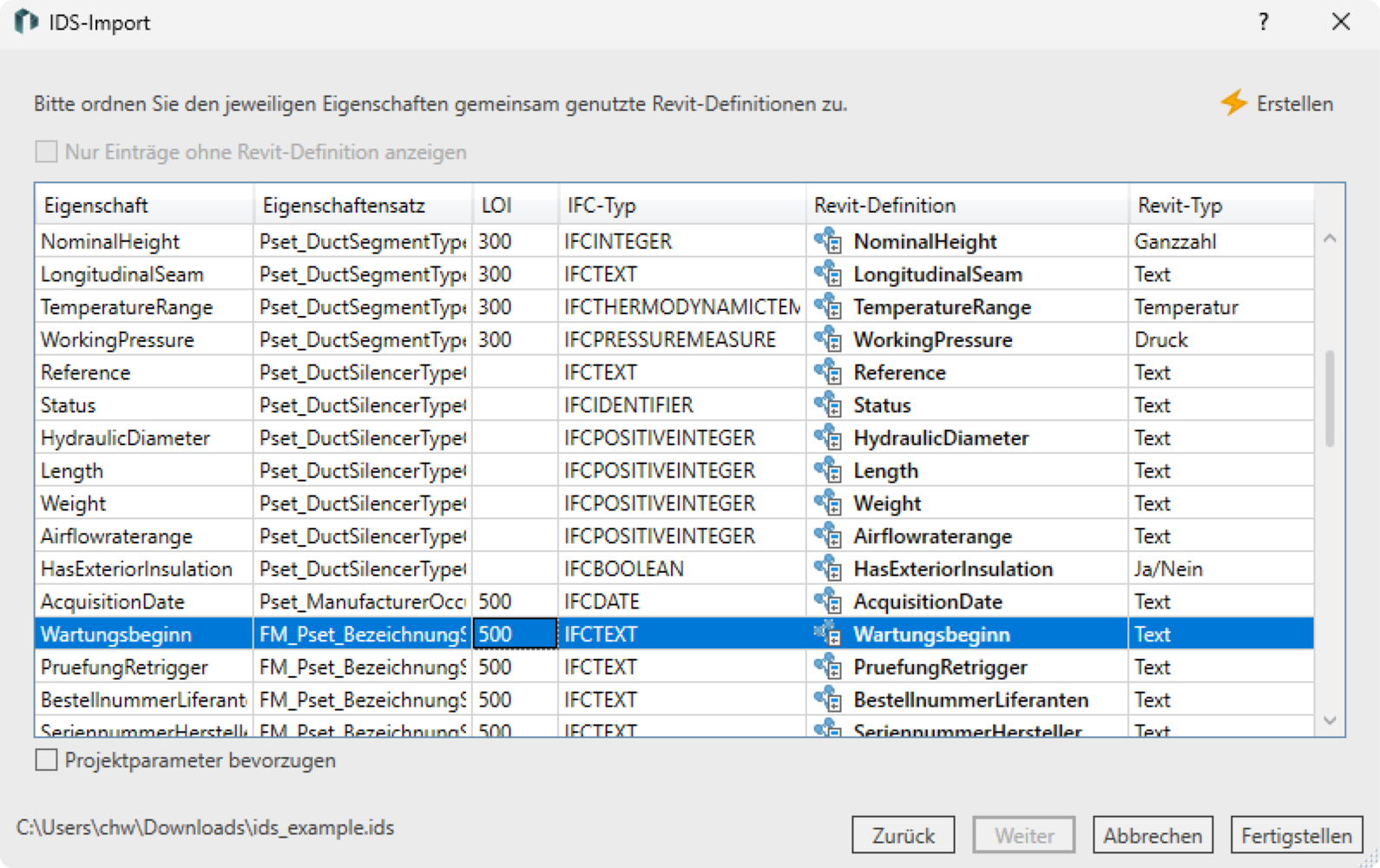The width and height of the screenshot is (1380, 868).
Task: Click the shared parameter icon beside HydraulicDiameter
Action: pos(828,437)
